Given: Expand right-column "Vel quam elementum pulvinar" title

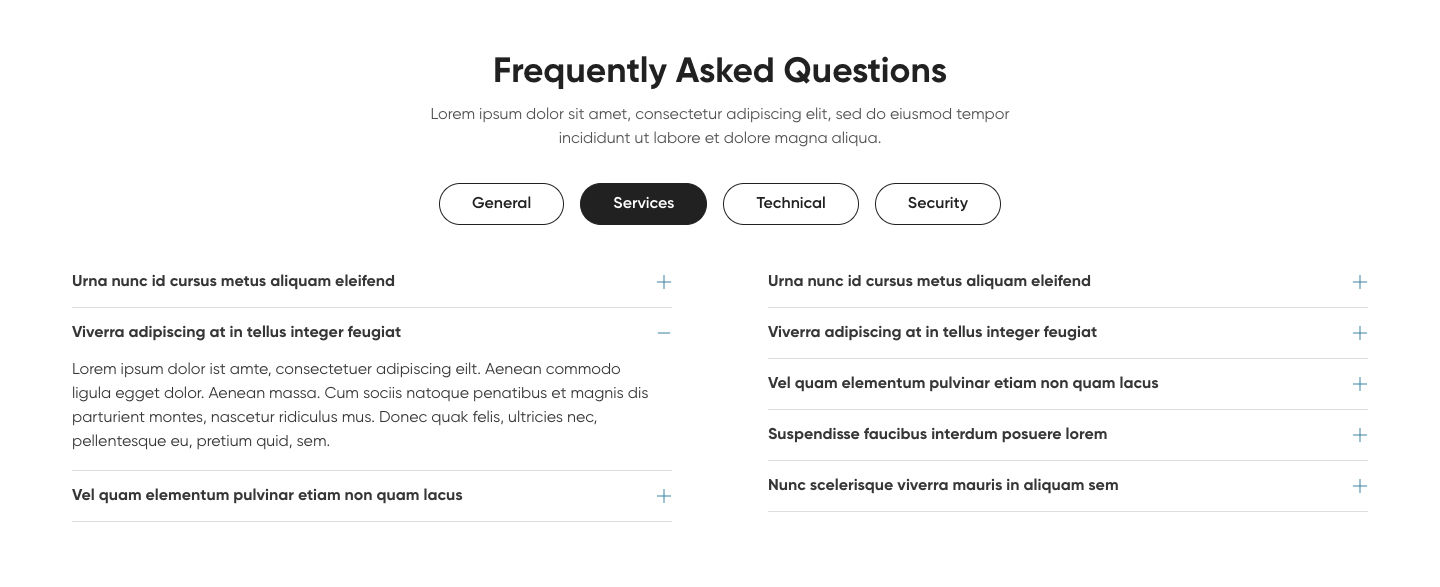Looking at the screenshot, I should point(963,384).
